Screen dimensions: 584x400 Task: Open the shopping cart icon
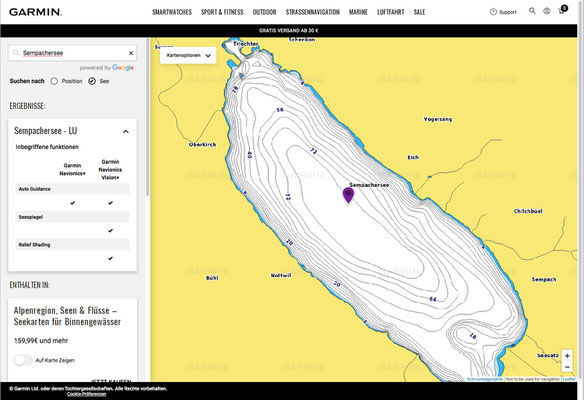pyautogui.click(x=561, y=11)
